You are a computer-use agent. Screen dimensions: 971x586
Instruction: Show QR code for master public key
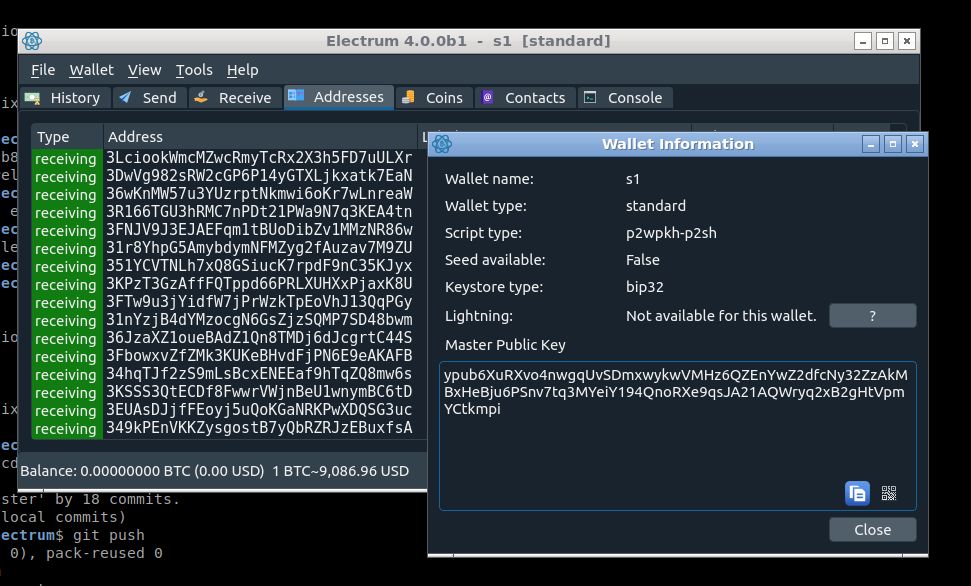tap(889, 493)
